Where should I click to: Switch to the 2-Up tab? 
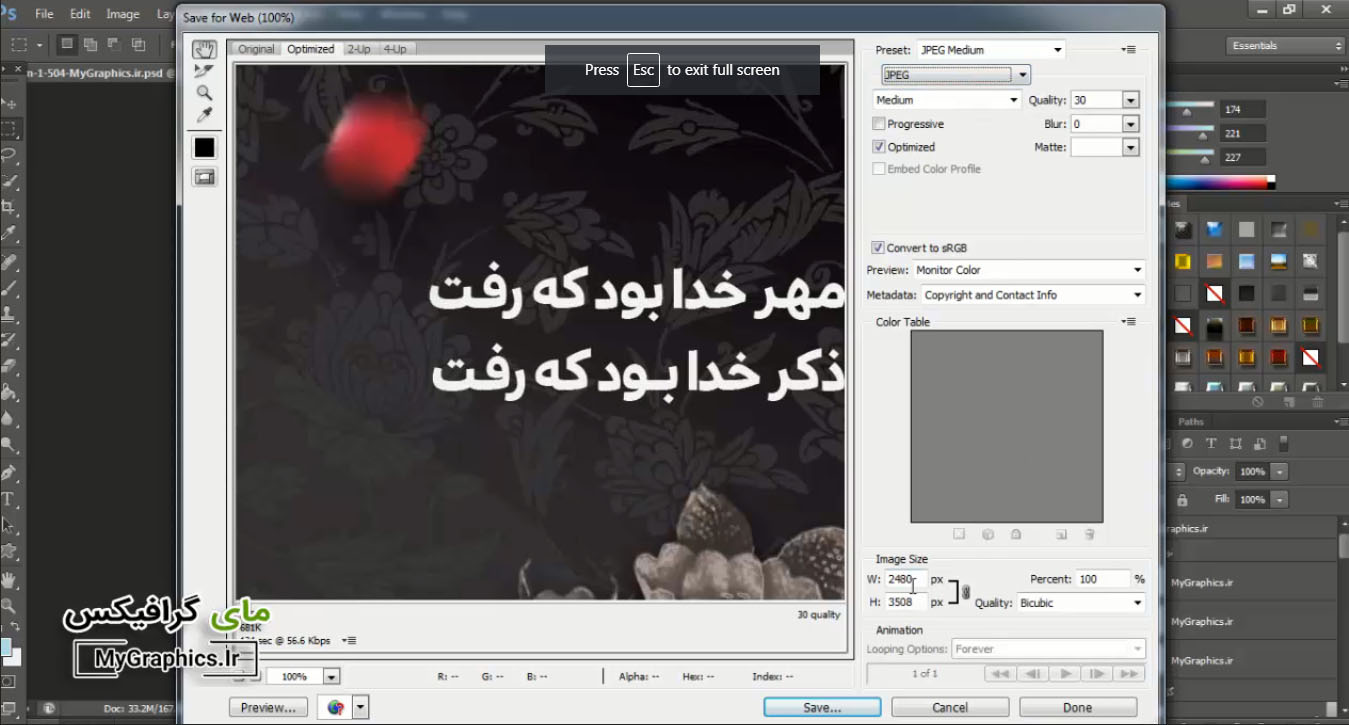click(x=360, y=48)
